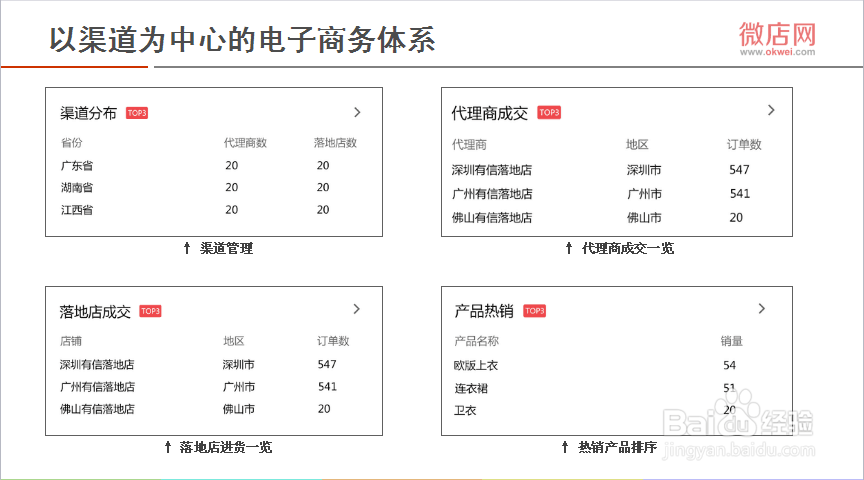This screenshot has height=480, width=864.
Task: Click 深圳有信落地店 in 代理商成交 card
Action: pyautogui.click(x=492, y=170)
